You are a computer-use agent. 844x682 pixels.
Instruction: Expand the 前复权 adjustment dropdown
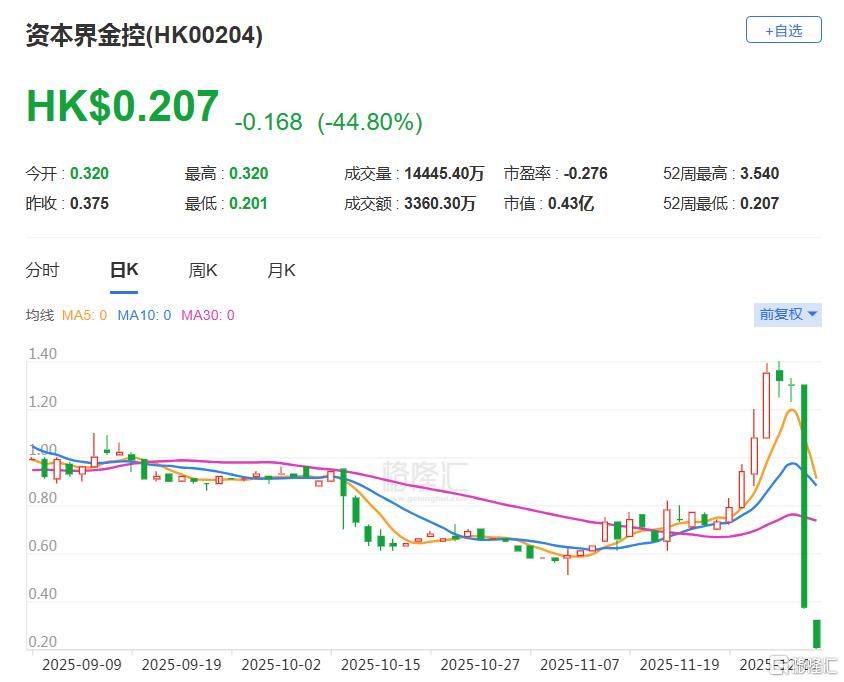pos(788,314)
